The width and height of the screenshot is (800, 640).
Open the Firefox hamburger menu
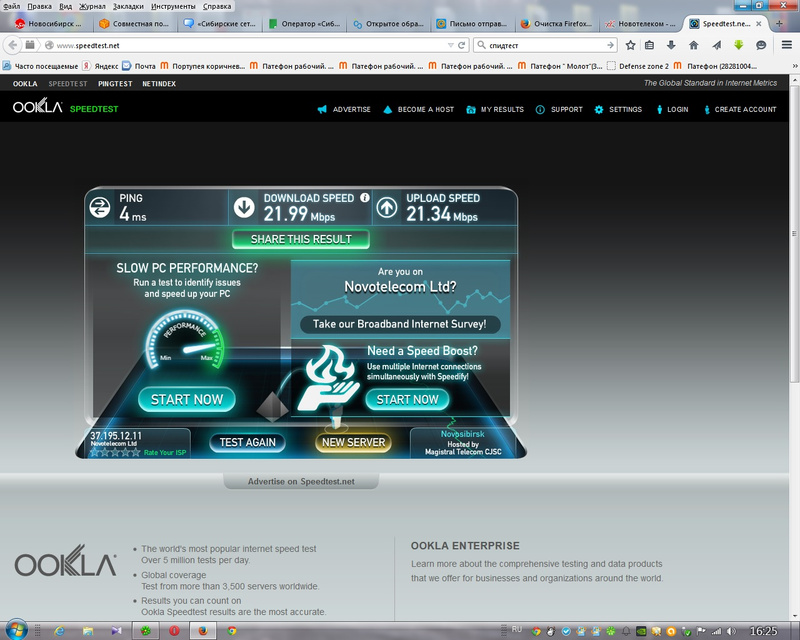point(787,45)
